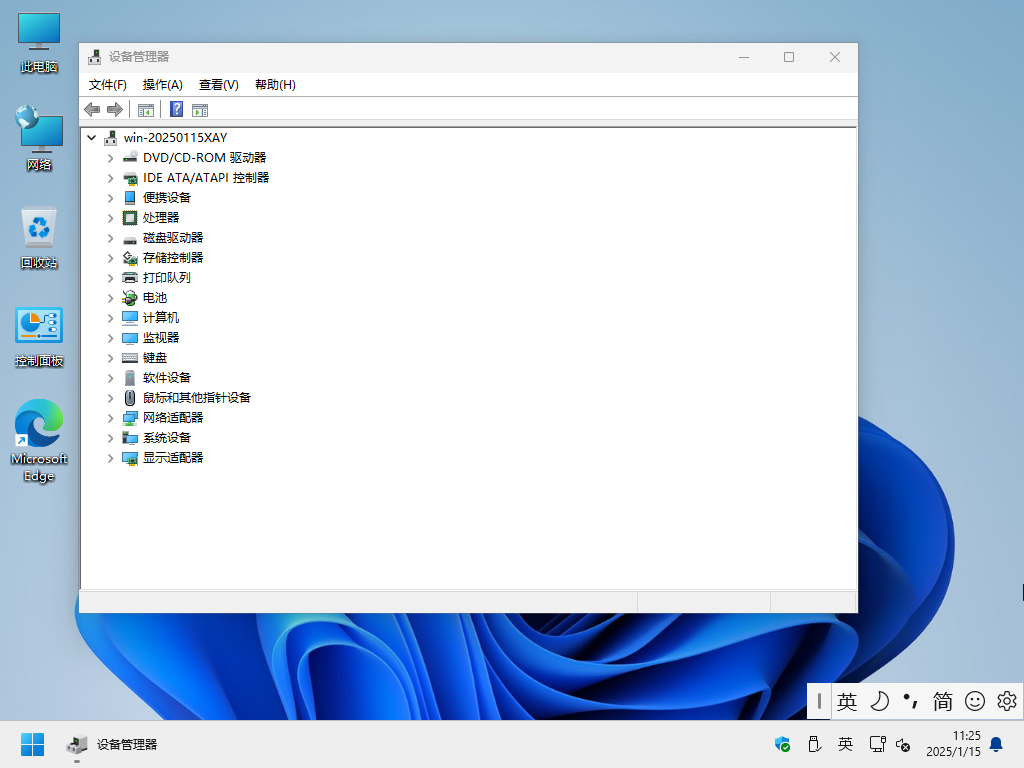This screenshot has width=1024, height=768.
Task: Click the display adapter (显示适配器) icon
Action: (x=130, y=458)
